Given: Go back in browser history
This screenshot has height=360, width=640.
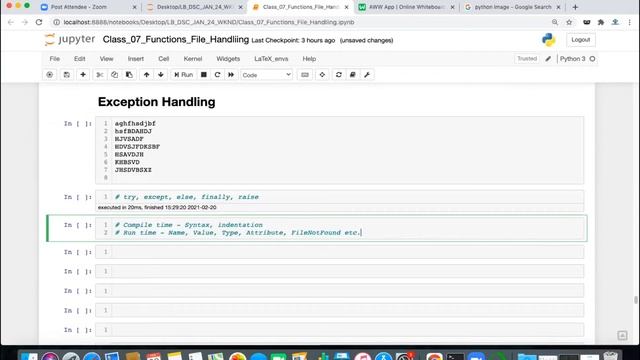Looking at the screenshot, I should click(x=11, y=22).
